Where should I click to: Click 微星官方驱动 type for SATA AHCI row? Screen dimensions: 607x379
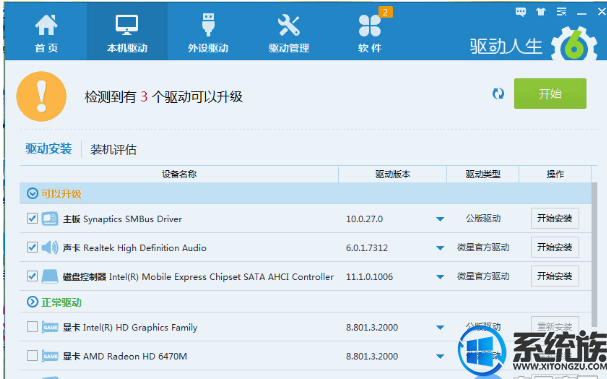pyautogui.click(x=483, y=276)
